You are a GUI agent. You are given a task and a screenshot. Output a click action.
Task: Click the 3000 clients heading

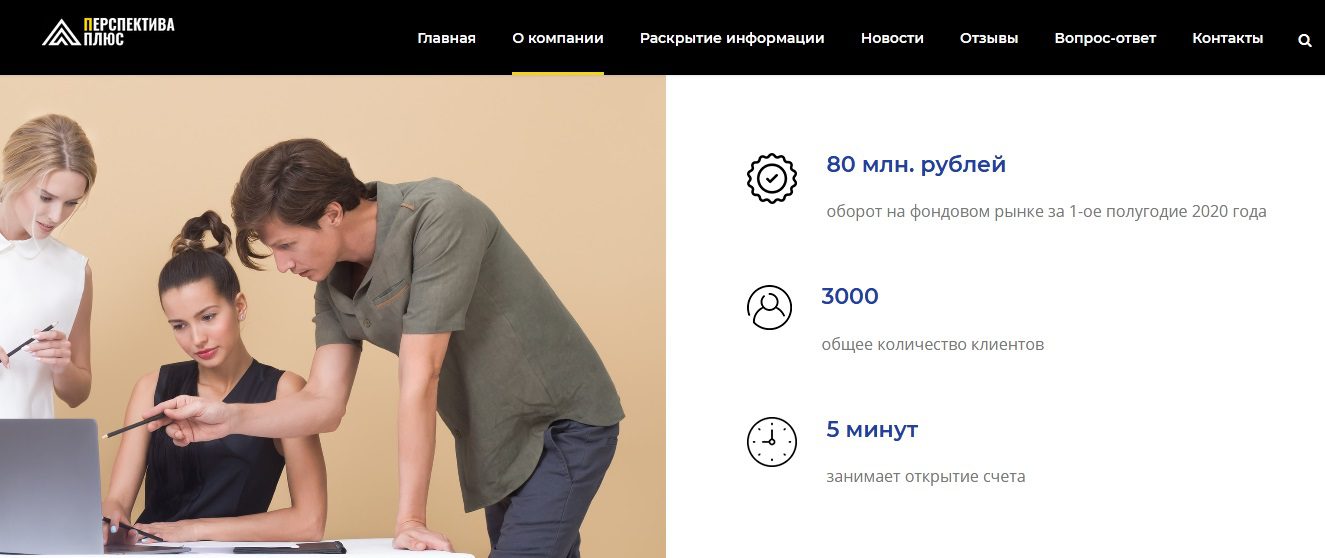pos(850,297)
